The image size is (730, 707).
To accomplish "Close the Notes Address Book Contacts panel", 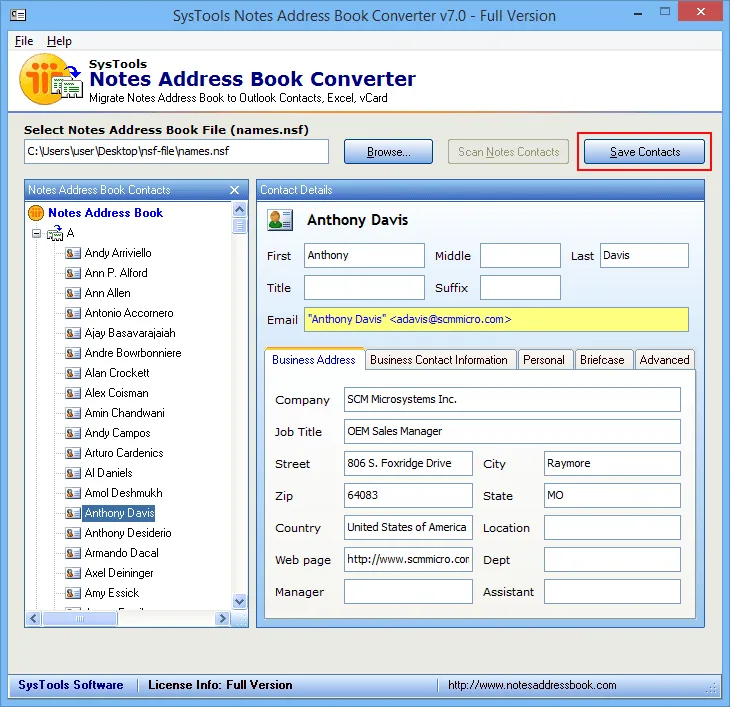I will coord(235,190).
